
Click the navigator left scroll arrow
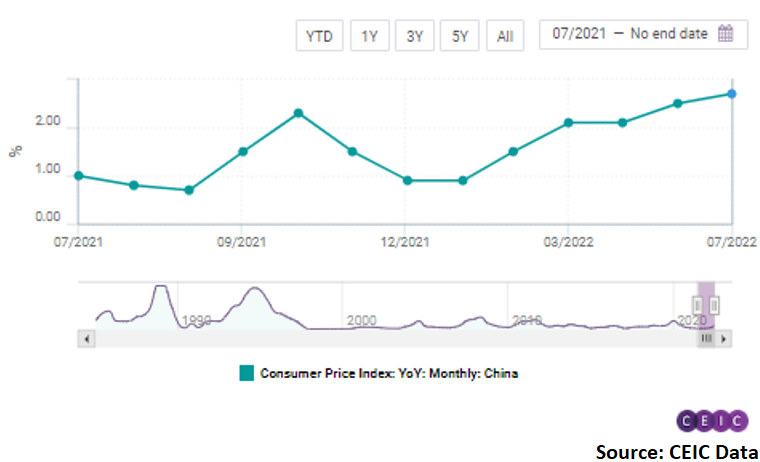coord(86,339)
